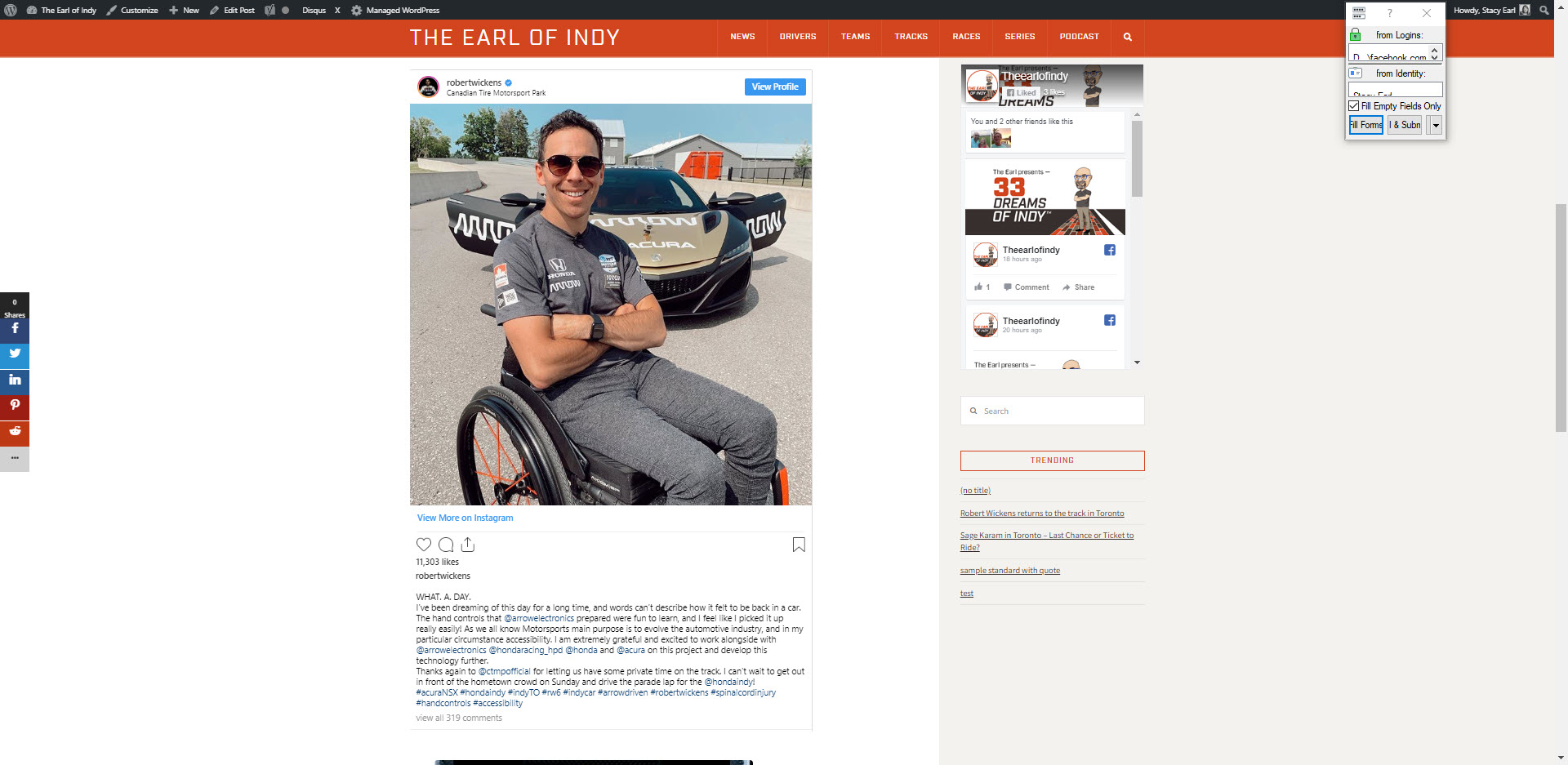Image resolution: width=1568 pixels, height=765 pixels.
Task: Share on LinkedIn sidebar icon
Action: (15, 380)
